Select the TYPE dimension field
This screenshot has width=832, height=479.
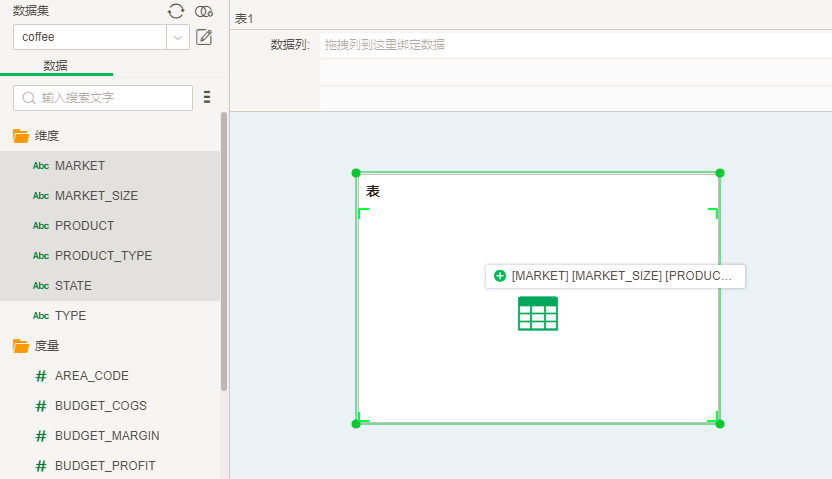(70, 316)
